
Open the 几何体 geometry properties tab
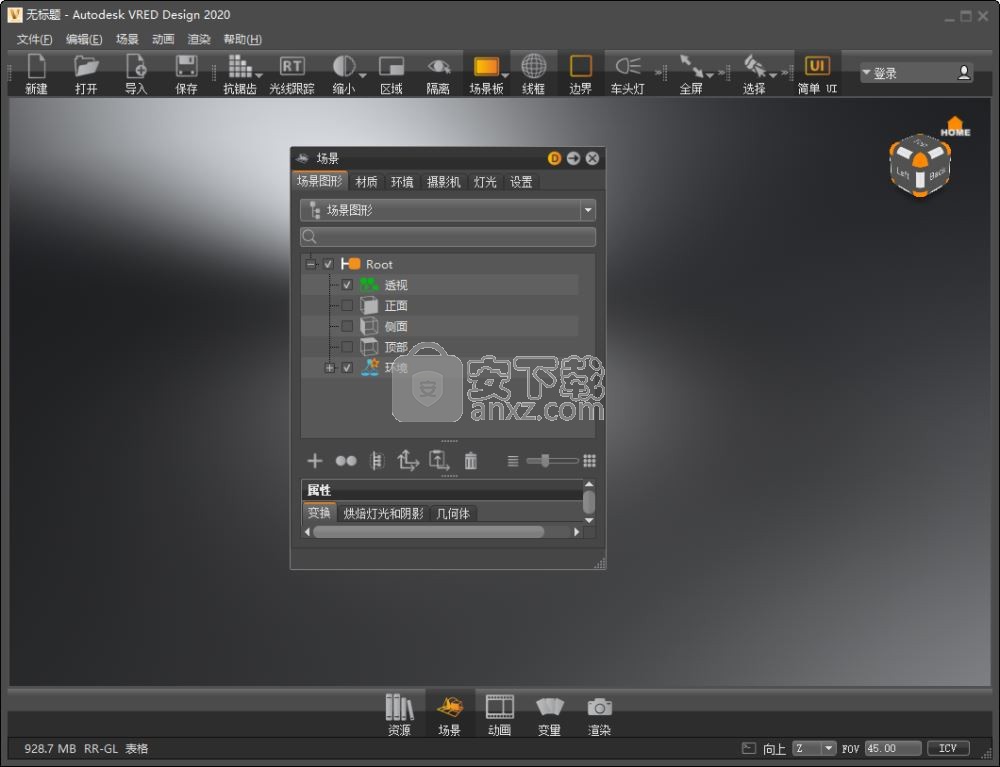click(x=453, y=513)
